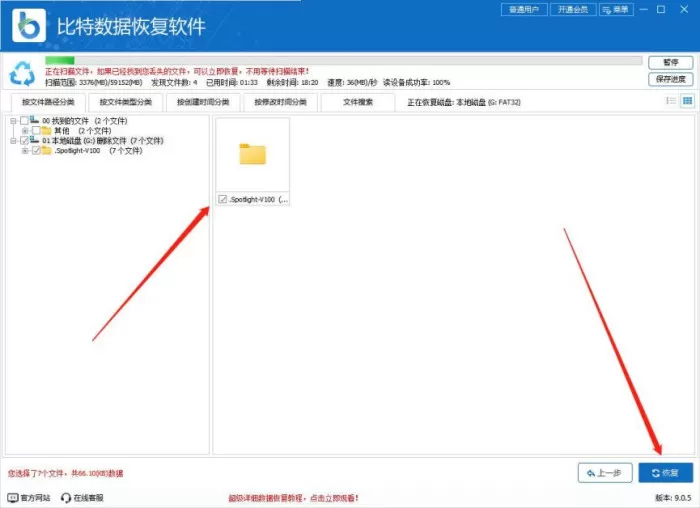Switch to 按修改时间分类 tab

click(280, 102)
